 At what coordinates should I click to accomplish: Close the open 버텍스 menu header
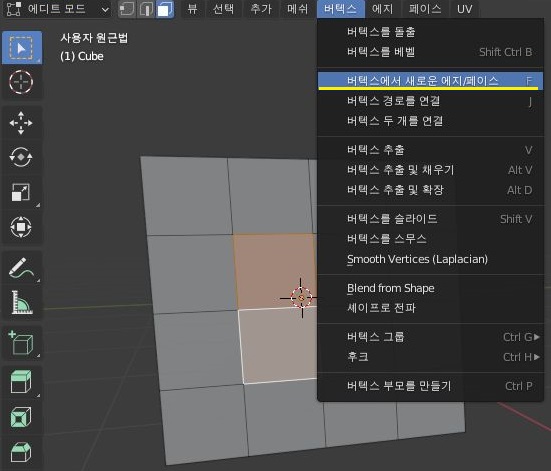[340, 9]
